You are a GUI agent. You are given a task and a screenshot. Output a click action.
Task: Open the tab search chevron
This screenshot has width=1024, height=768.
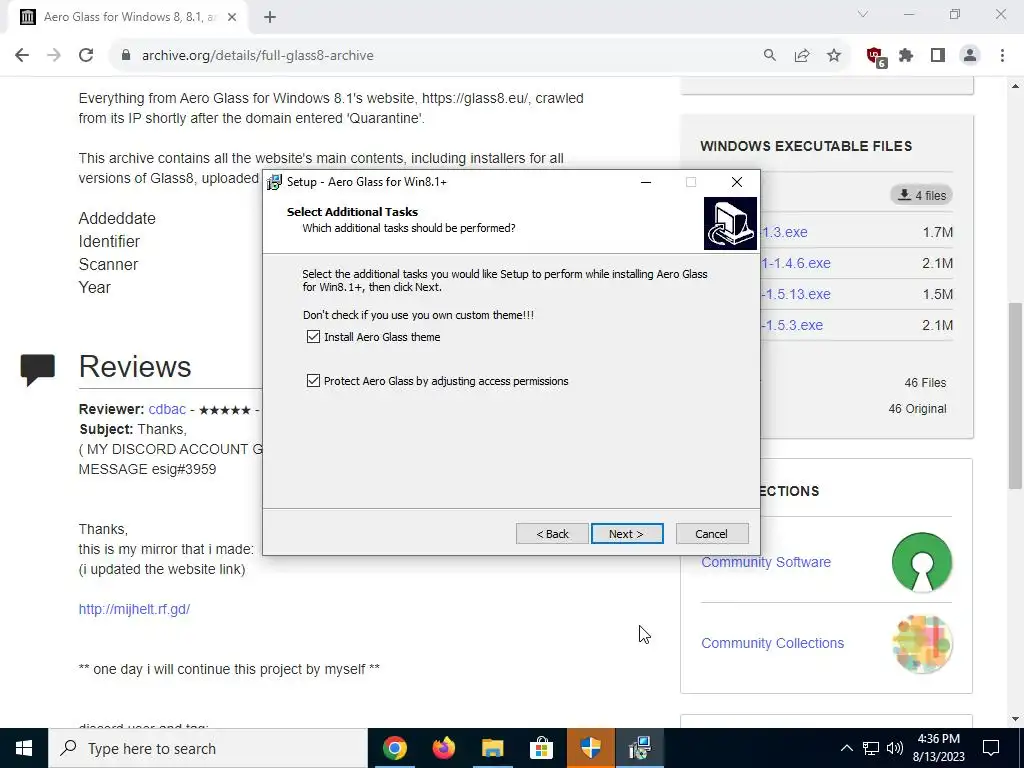(863, 14)
